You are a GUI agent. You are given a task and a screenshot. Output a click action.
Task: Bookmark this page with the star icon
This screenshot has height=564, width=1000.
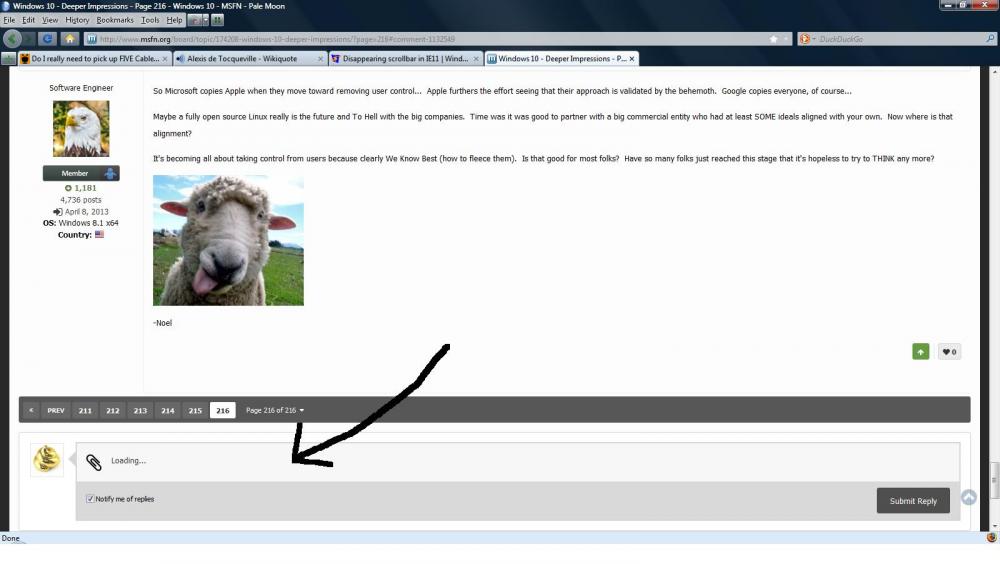pos(774,39)
